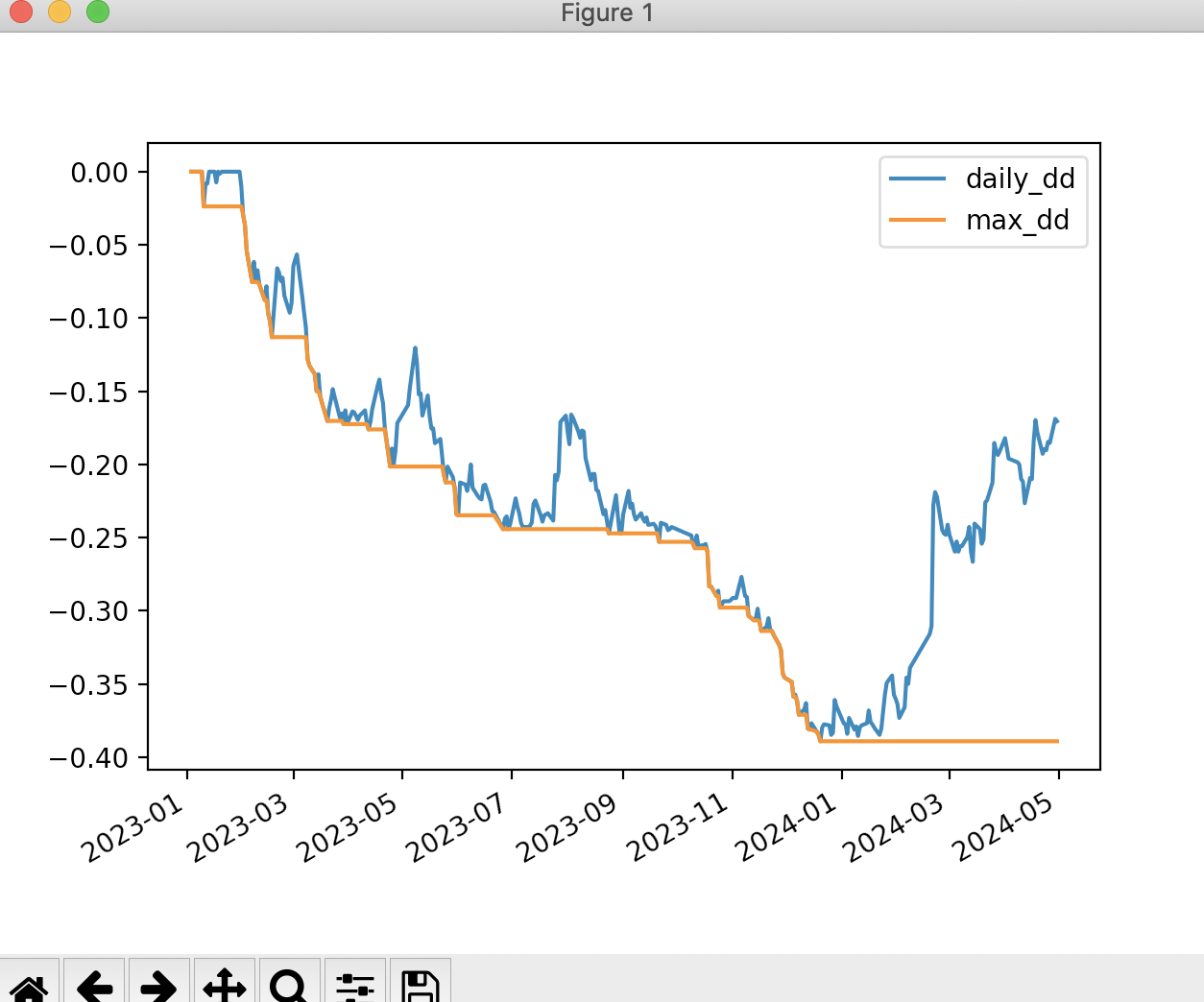This screenshot has width=1204, height=1002.
Task: Click the Figure 1 window title
Action: pyautogui.click(x=607, y=13)
